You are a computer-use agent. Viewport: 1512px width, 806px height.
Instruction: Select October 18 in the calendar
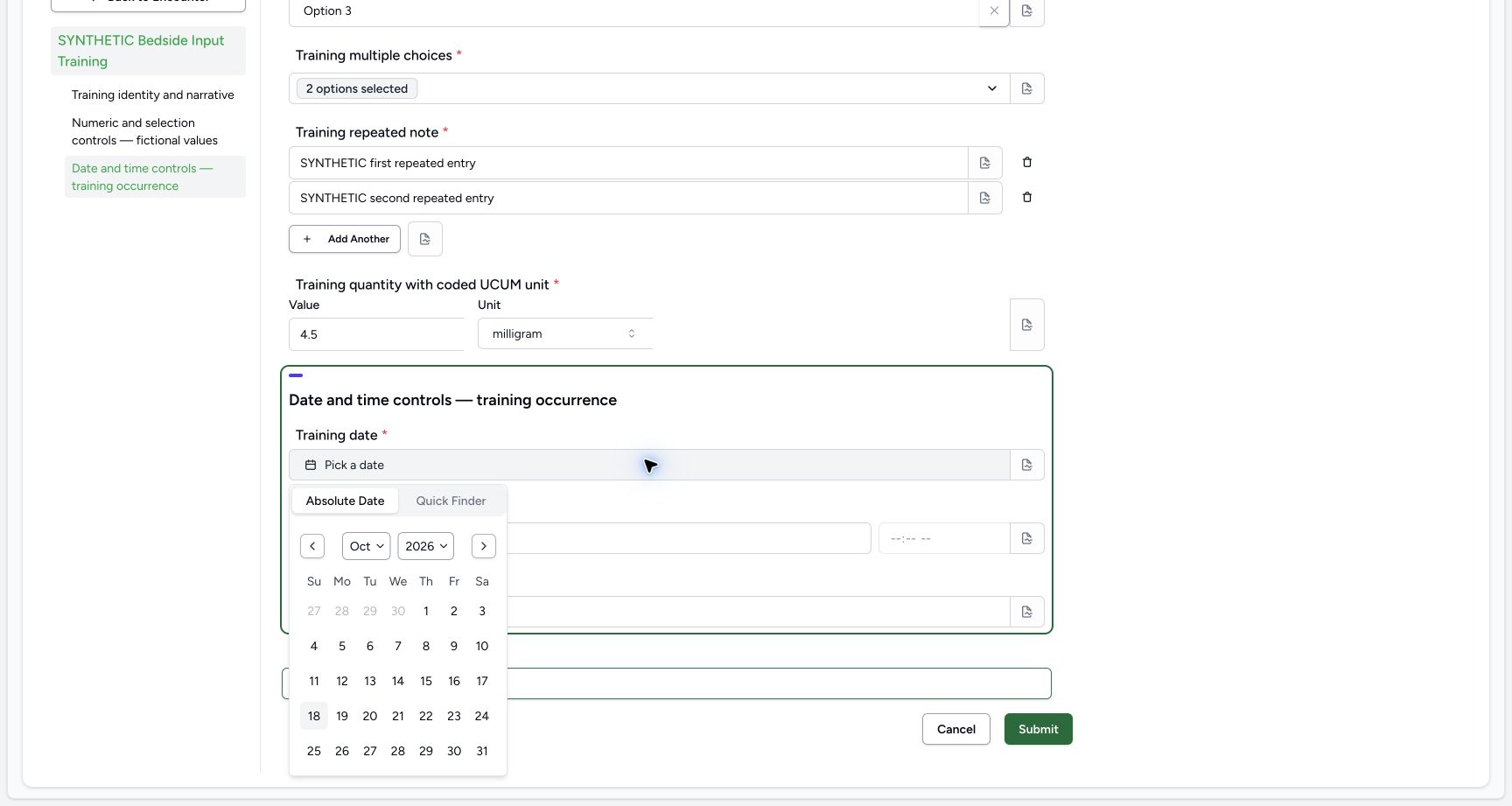point(314,716)
